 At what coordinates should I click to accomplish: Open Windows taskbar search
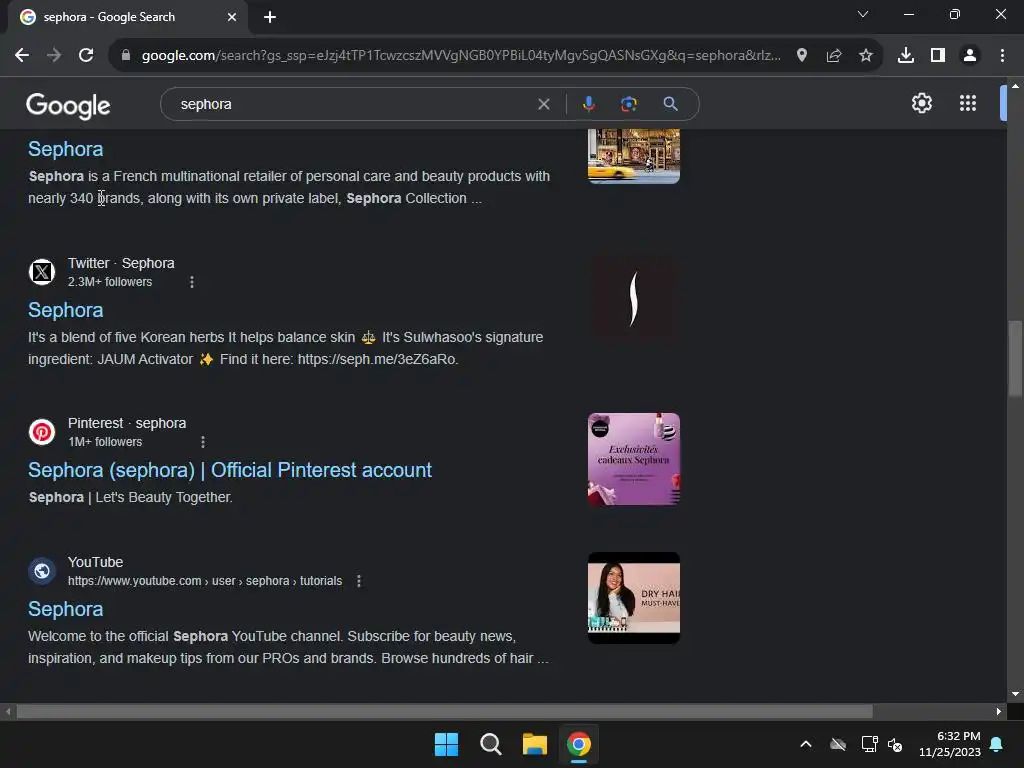pos(490,744)
